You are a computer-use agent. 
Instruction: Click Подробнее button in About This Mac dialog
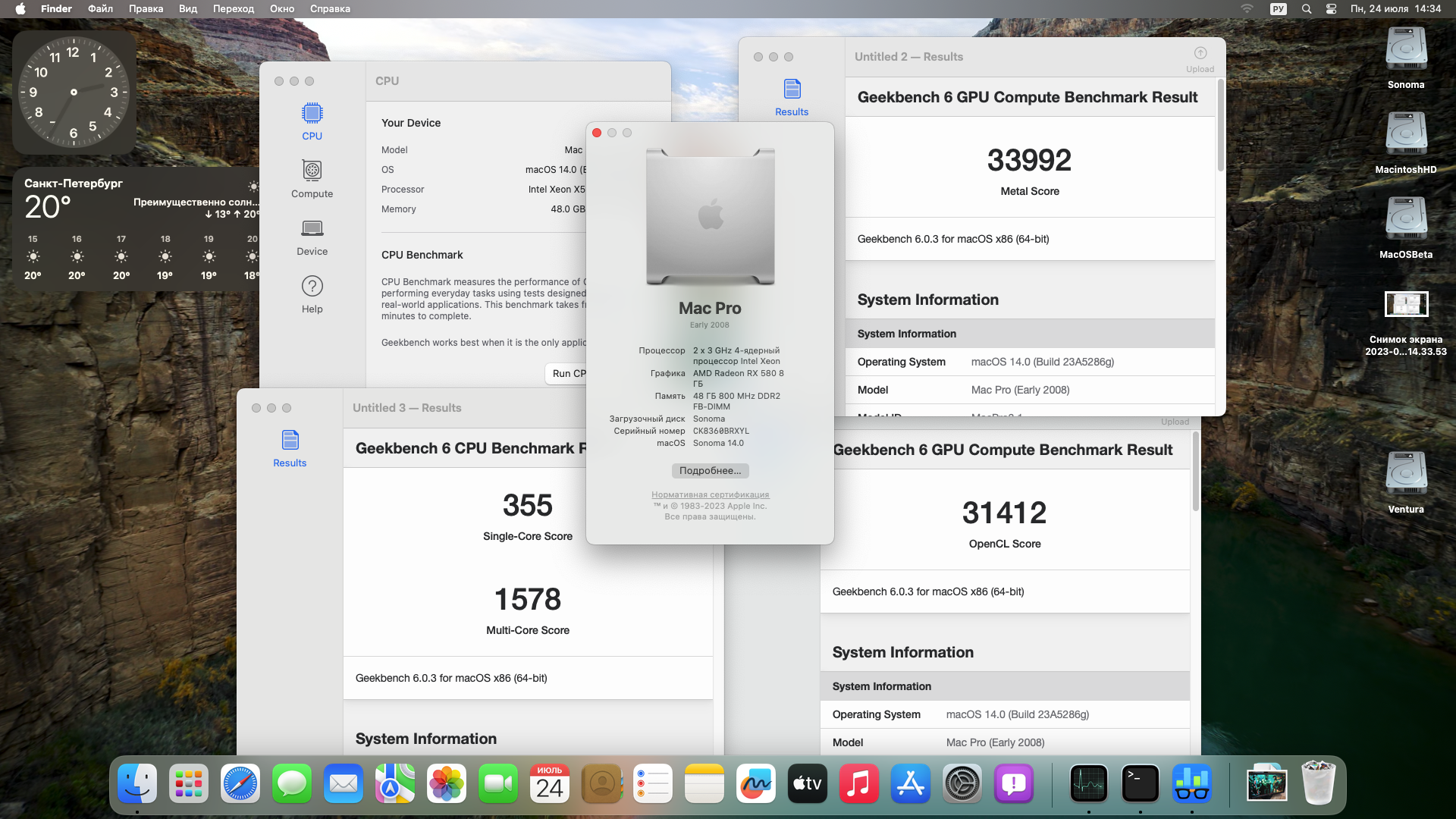point(709,470)
